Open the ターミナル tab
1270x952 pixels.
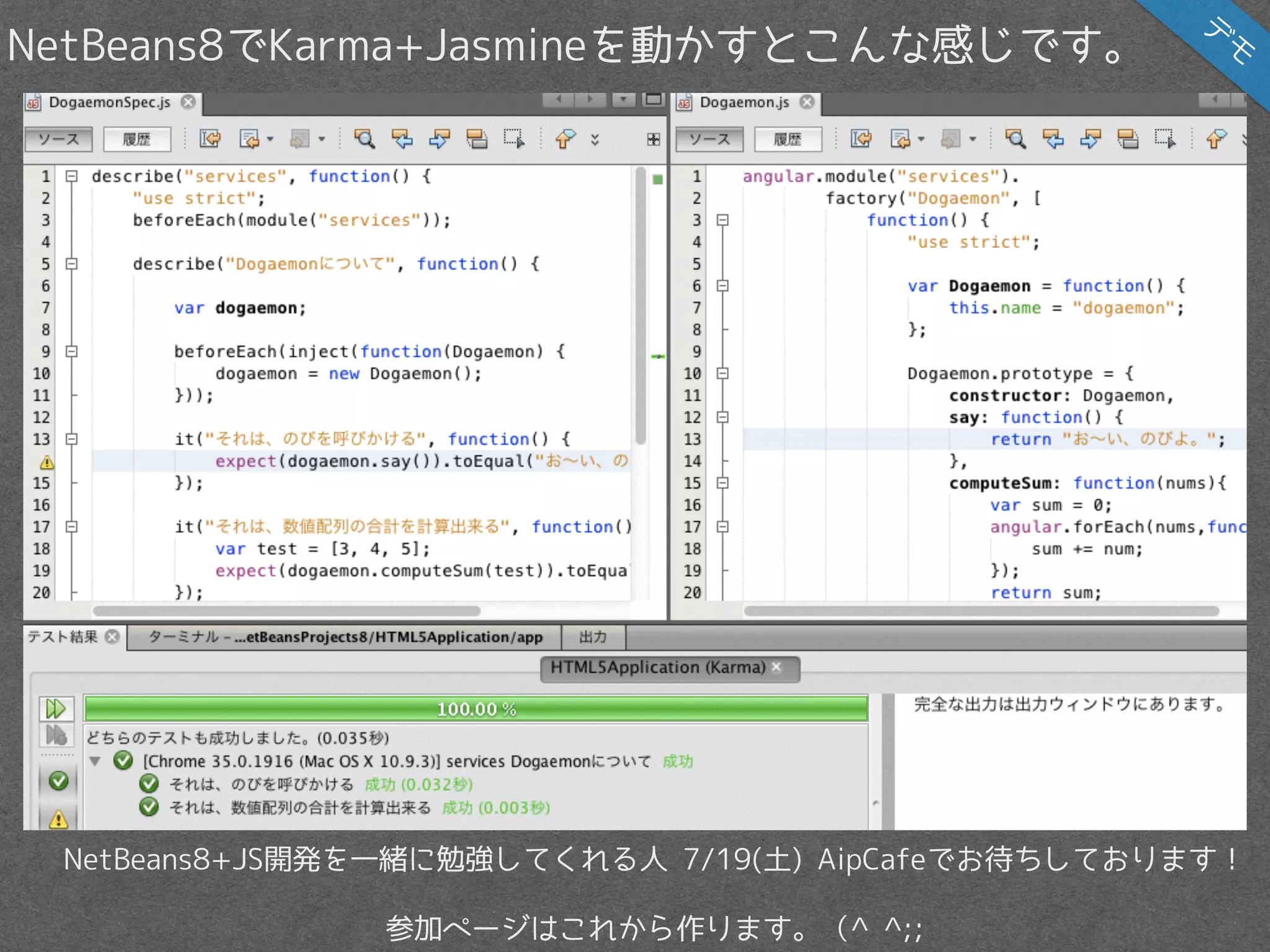[x=344, y=638]
